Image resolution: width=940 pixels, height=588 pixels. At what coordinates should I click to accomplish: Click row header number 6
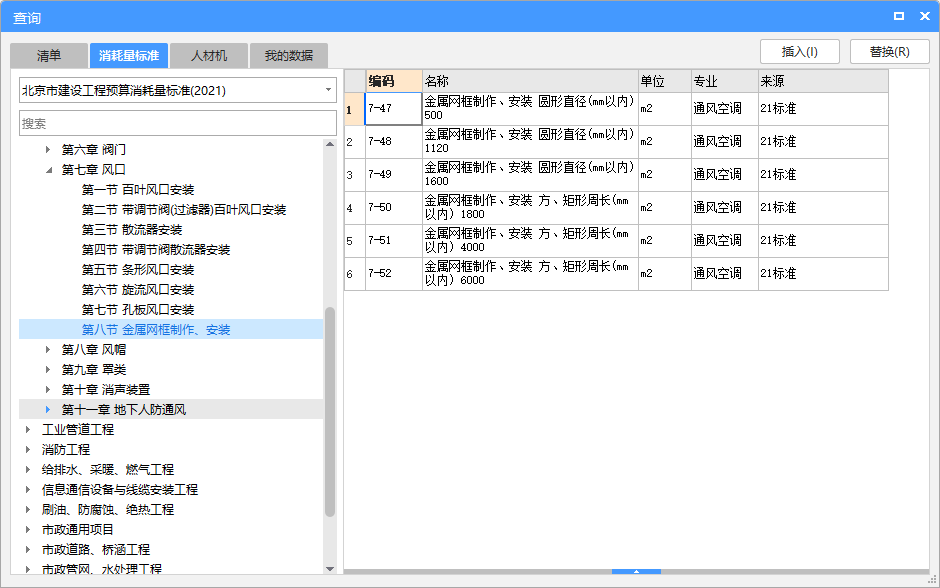[354, 273]
